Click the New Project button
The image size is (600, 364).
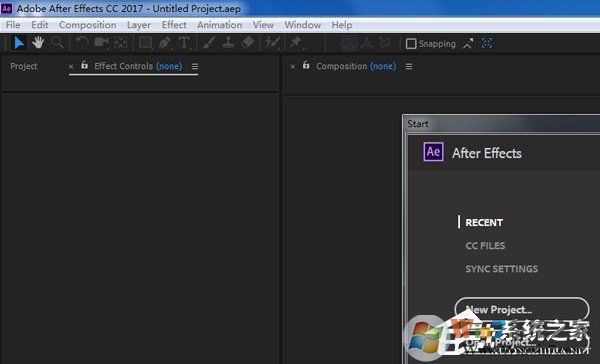click(522, 309)
